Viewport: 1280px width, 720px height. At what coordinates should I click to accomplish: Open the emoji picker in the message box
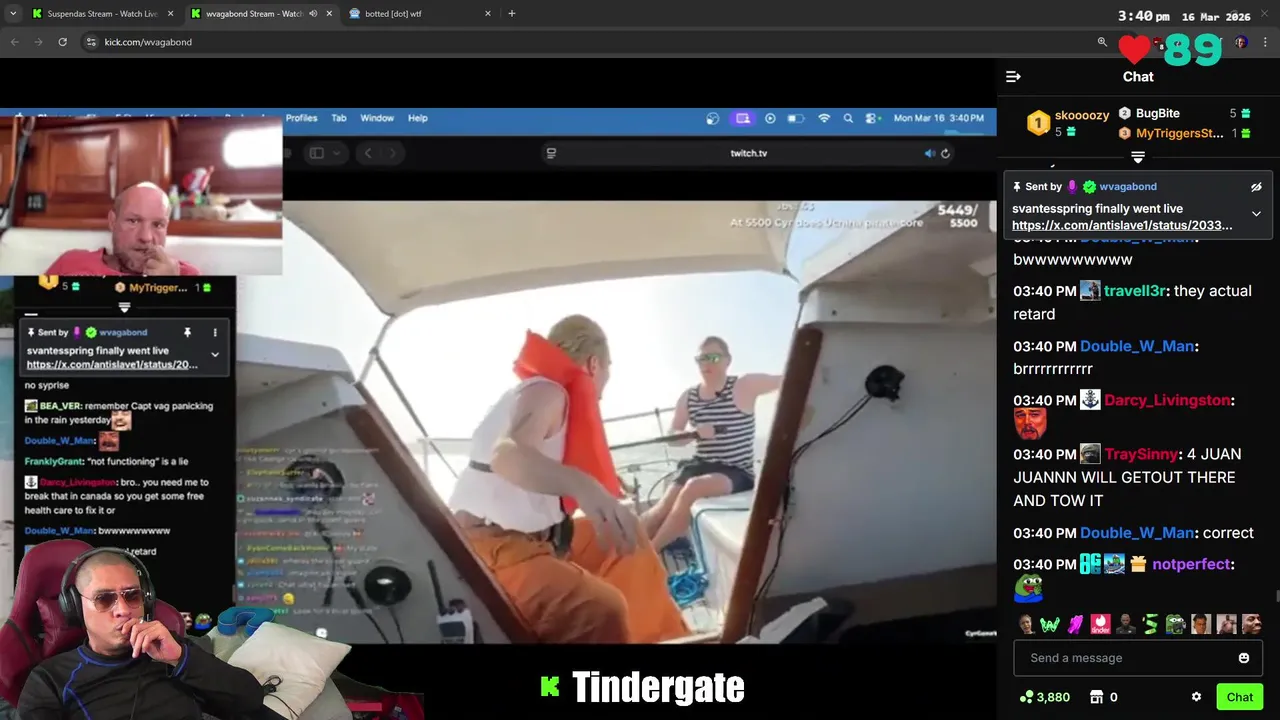[1244, 658]
